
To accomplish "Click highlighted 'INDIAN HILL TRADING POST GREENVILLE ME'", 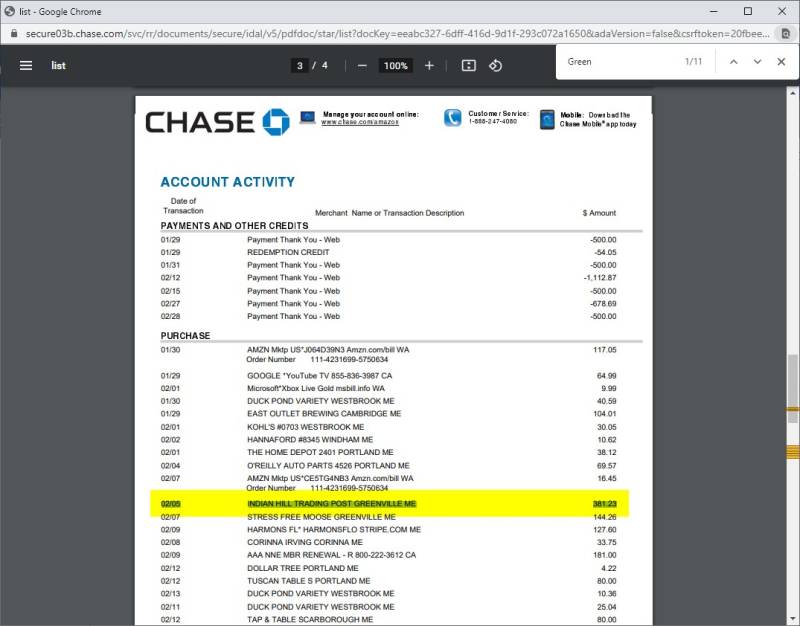I will point(332,504).
